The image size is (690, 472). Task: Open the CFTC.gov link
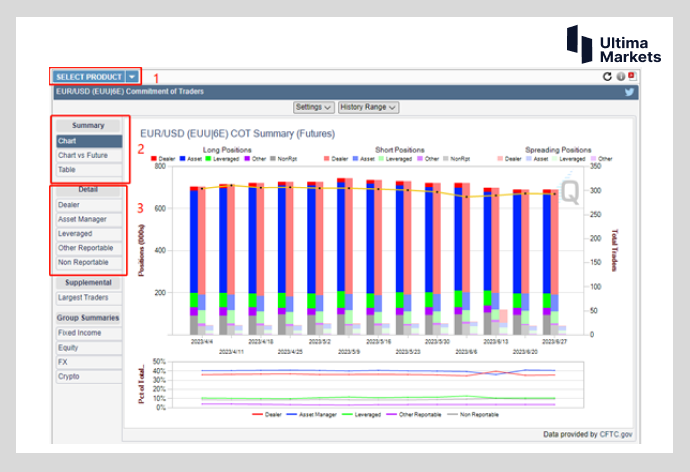tap(615, 434)
